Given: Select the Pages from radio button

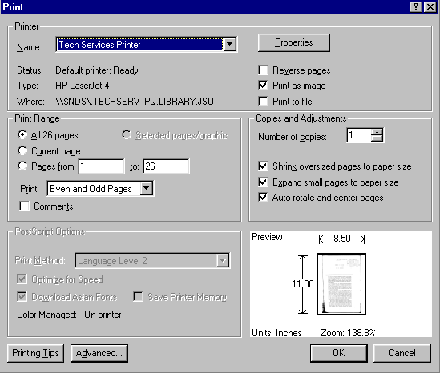Looking at the screenshot, I should [x=22, y=166].
